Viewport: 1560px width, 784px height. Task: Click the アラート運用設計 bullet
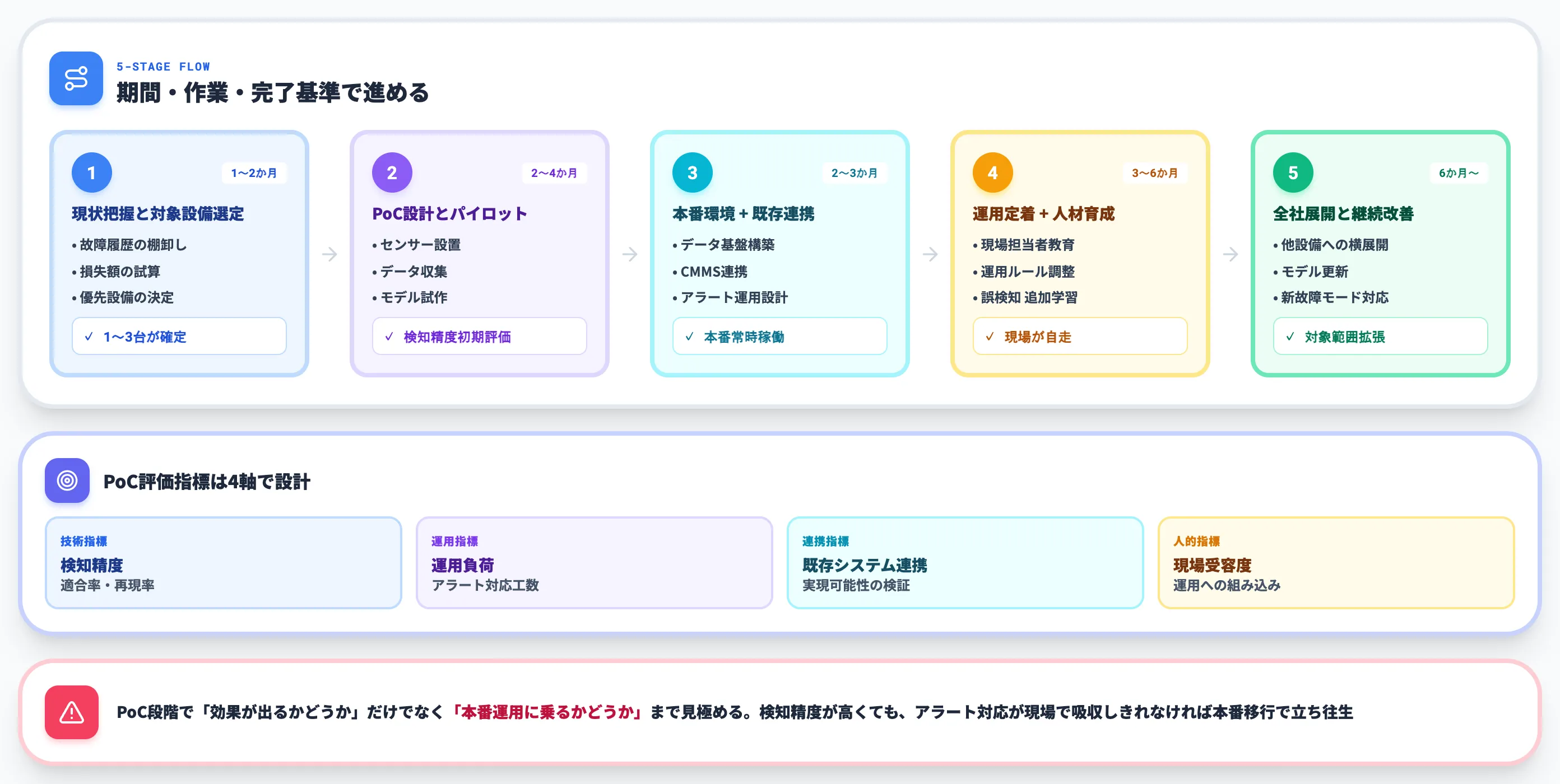[730, 297]
